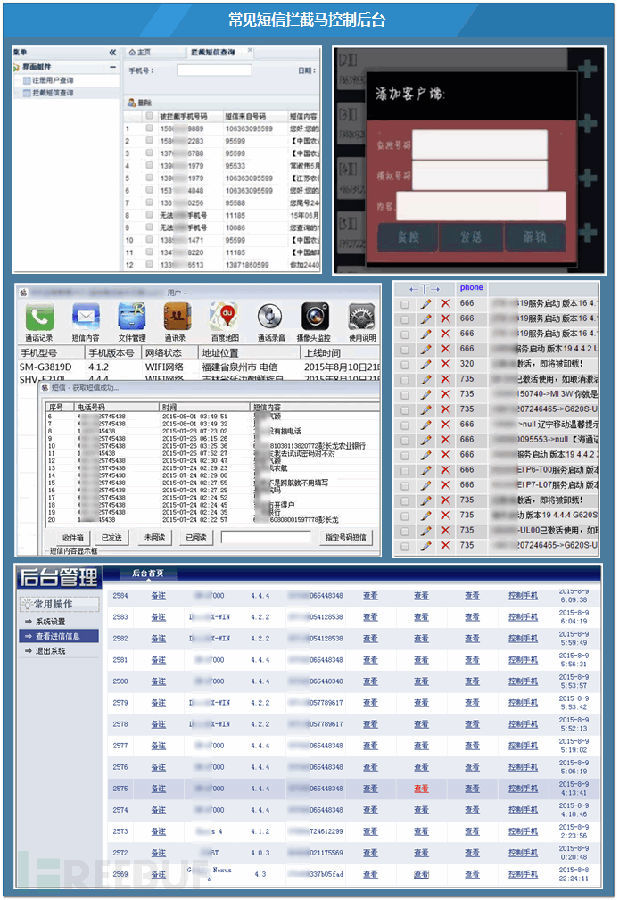
Task: Click the 控制手机 link on row 2583
Action: point(523,617)
